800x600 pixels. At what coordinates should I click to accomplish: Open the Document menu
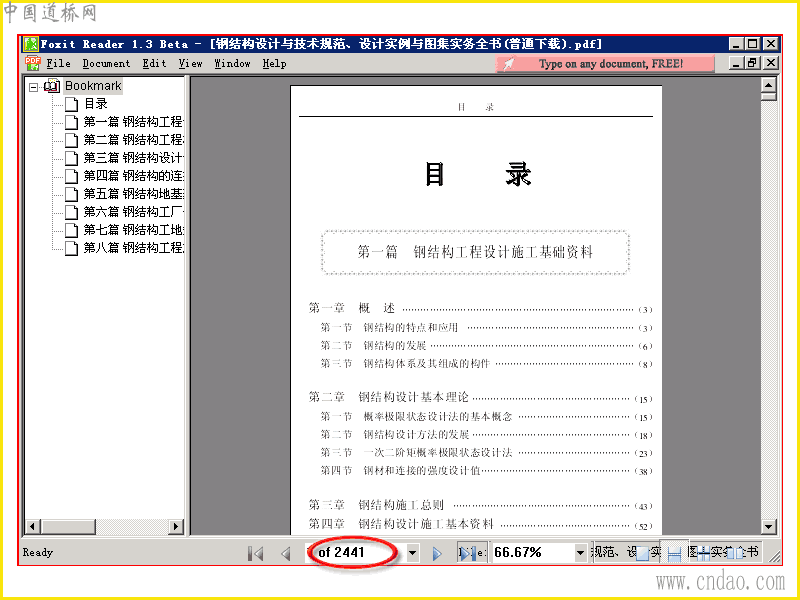[106, 63]
